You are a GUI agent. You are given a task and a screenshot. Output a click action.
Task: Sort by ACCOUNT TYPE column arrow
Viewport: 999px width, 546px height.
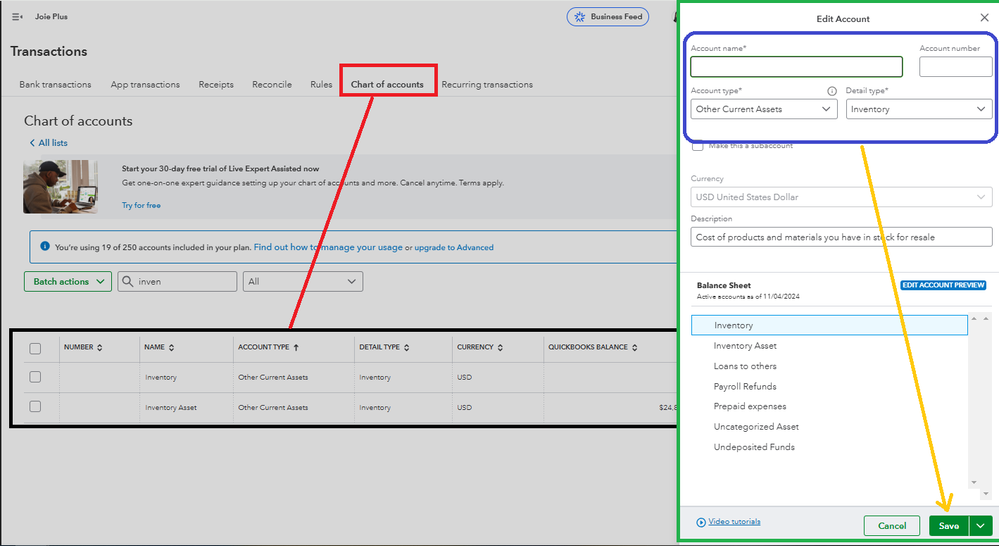point(296,347)
